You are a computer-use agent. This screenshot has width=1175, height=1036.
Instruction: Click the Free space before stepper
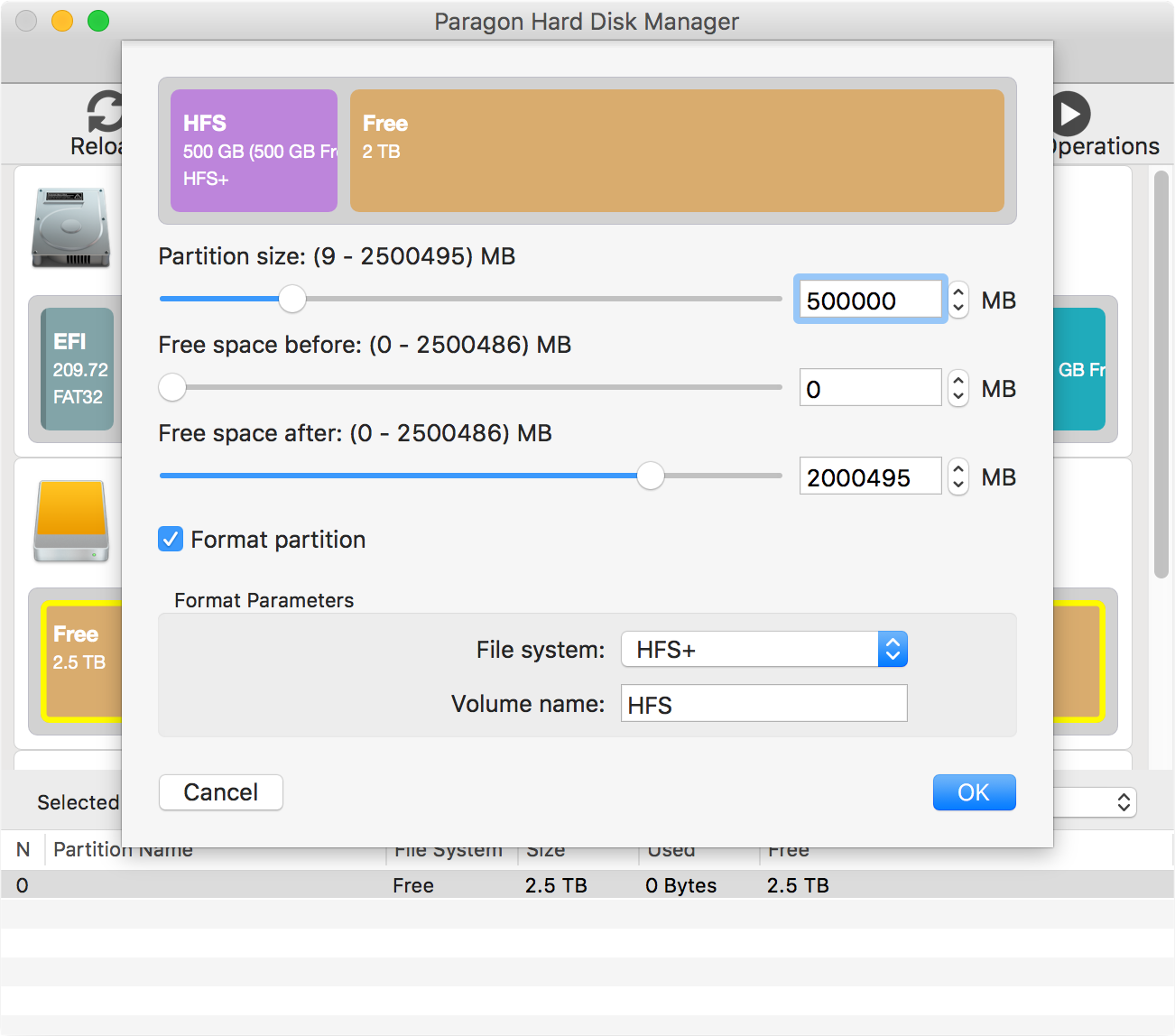click(x=958, y=388)
